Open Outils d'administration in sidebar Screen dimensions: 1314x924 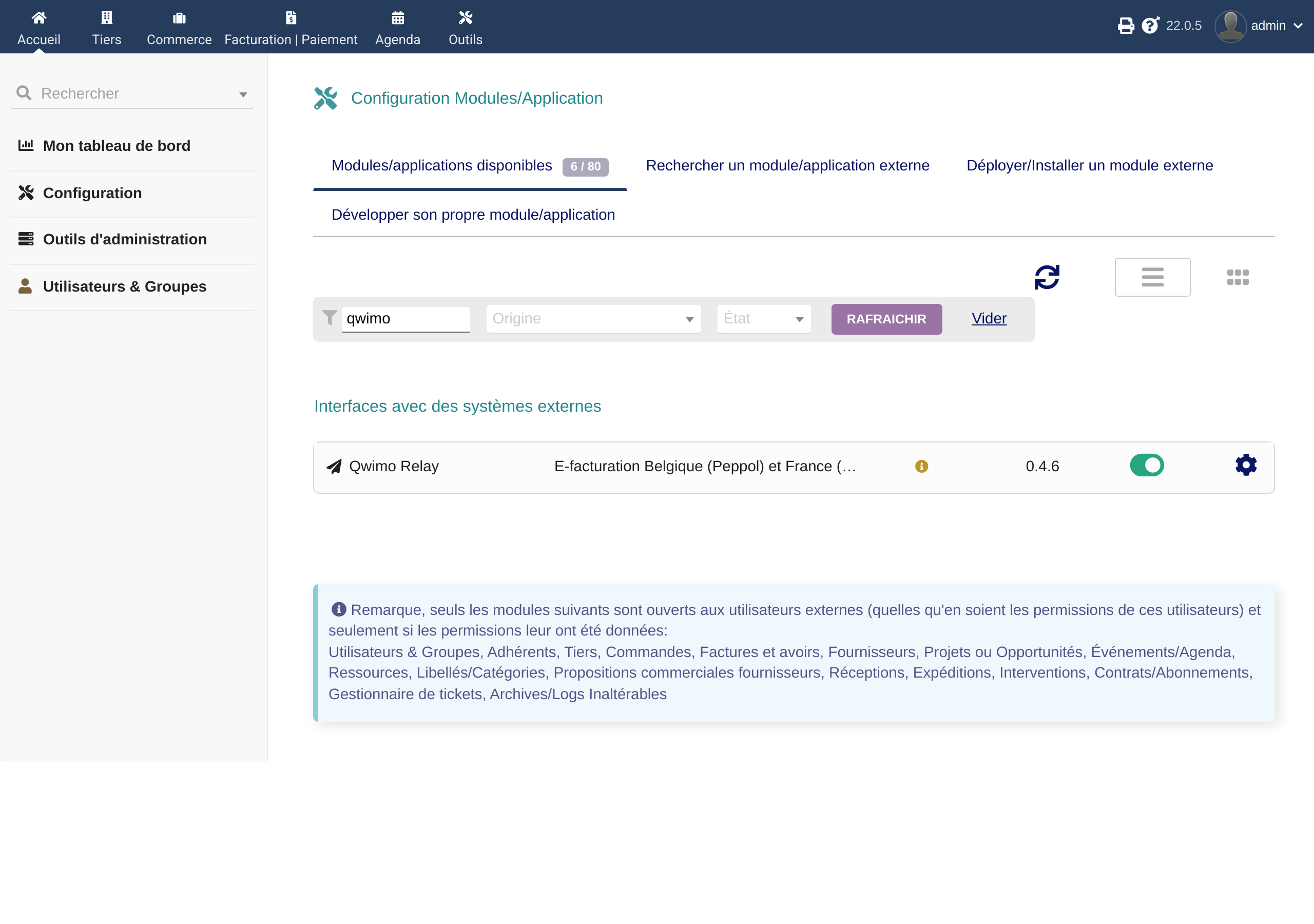click(x=125, y=239)
